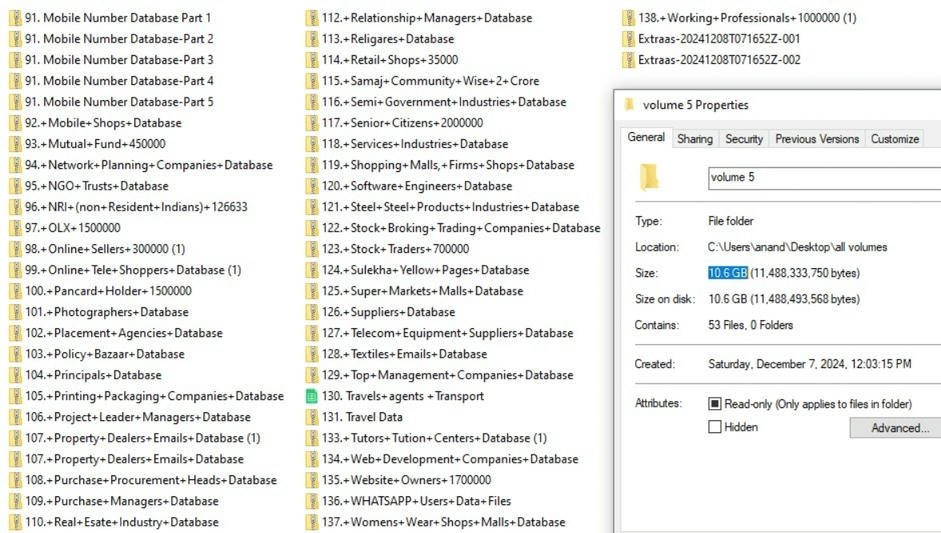Click the zip icon beside 113.+Religares+Database

[311, 39]
